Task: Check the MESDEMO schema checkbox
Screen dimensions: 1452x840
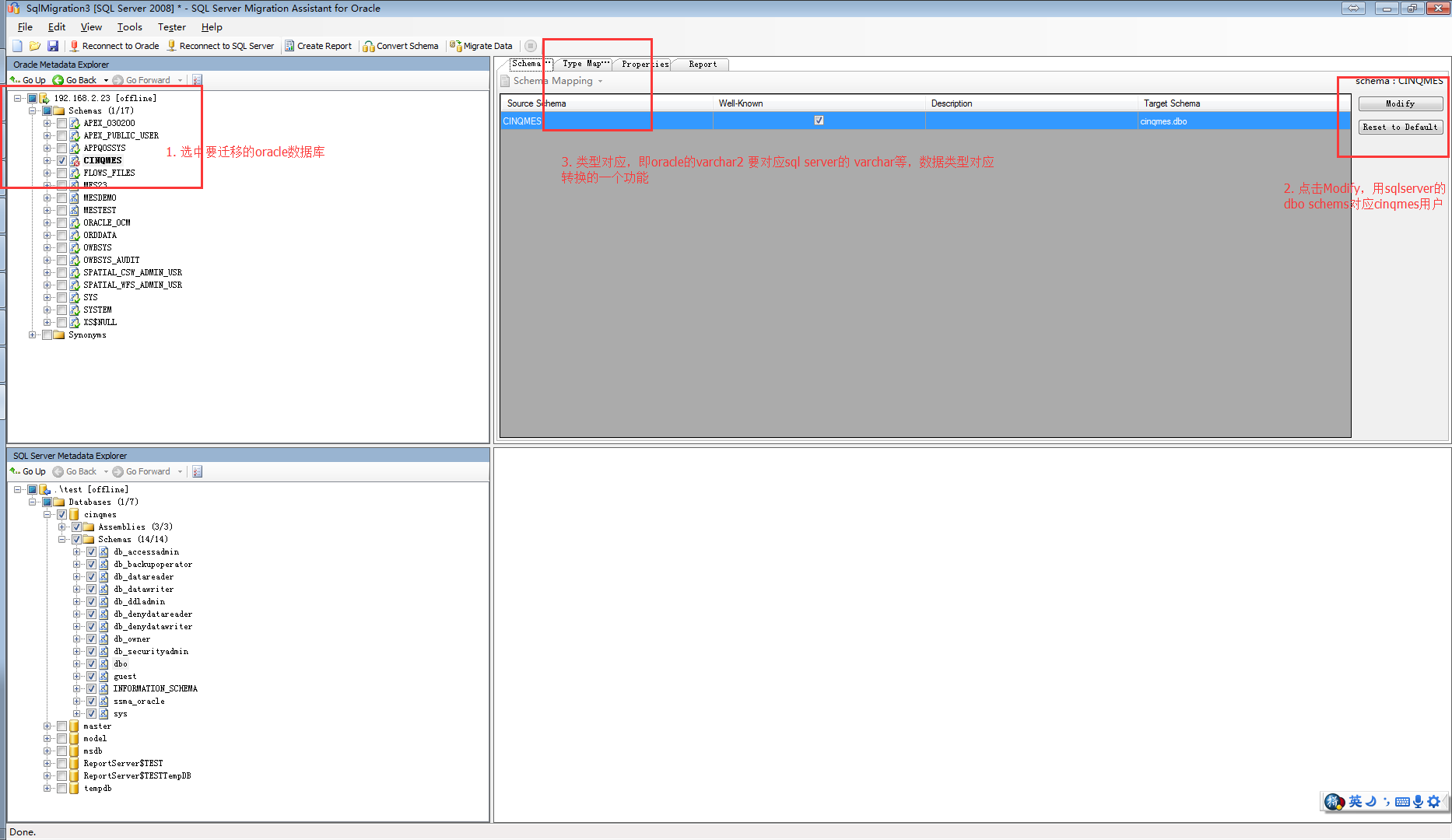Action: click(61, 198)
